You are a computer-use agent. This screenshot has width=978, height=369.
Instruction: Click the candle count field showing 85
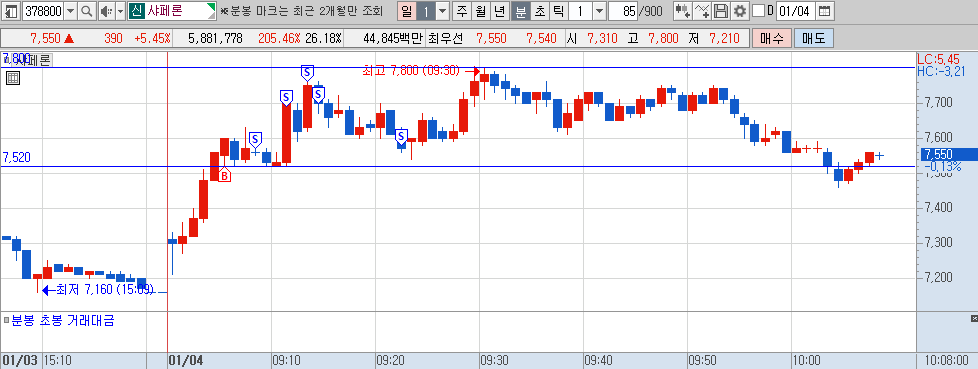[622, 11]
